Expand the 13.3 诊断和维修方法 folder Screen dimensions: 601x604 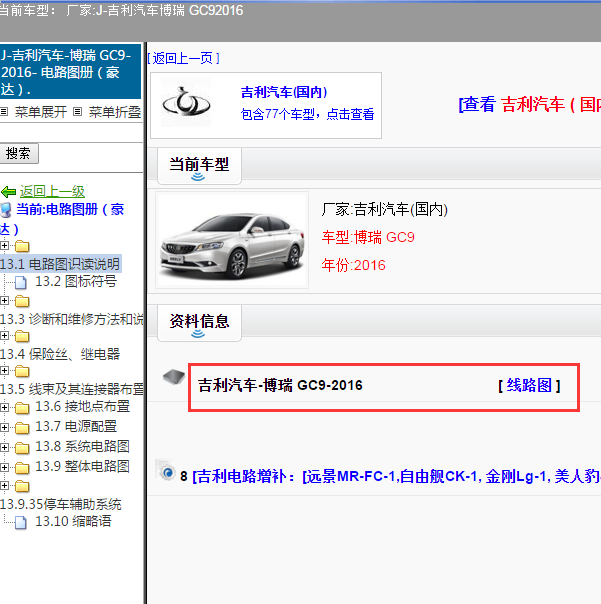pos(4,300)
